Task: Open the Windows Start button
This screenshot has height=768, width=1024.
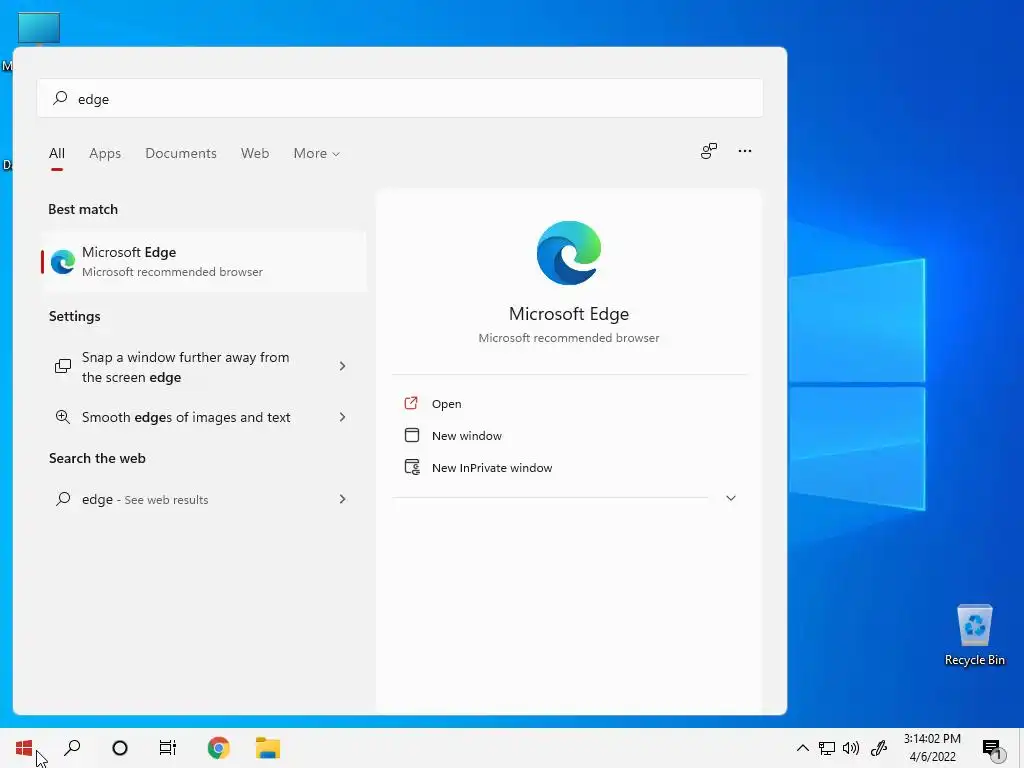Action: [x=24, y=748]
